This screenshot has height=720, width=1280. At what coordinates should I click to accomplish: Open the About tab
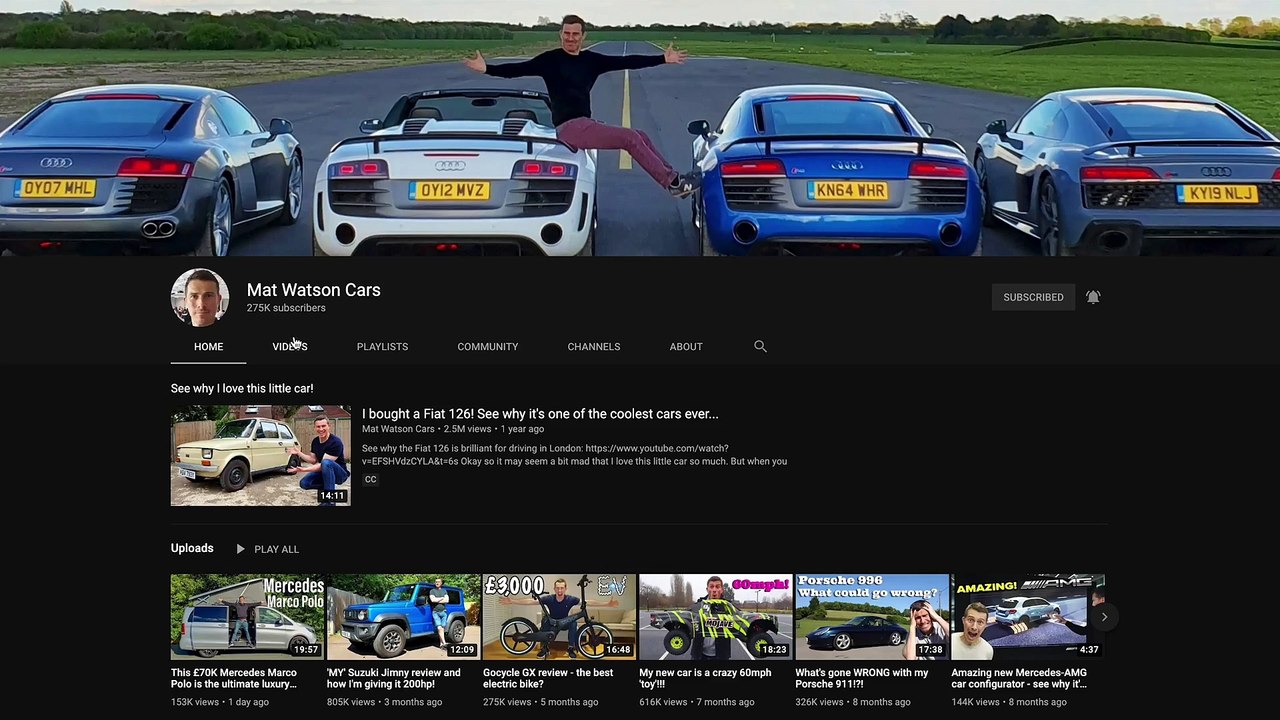pyautogui.click(x=686, y=346)
